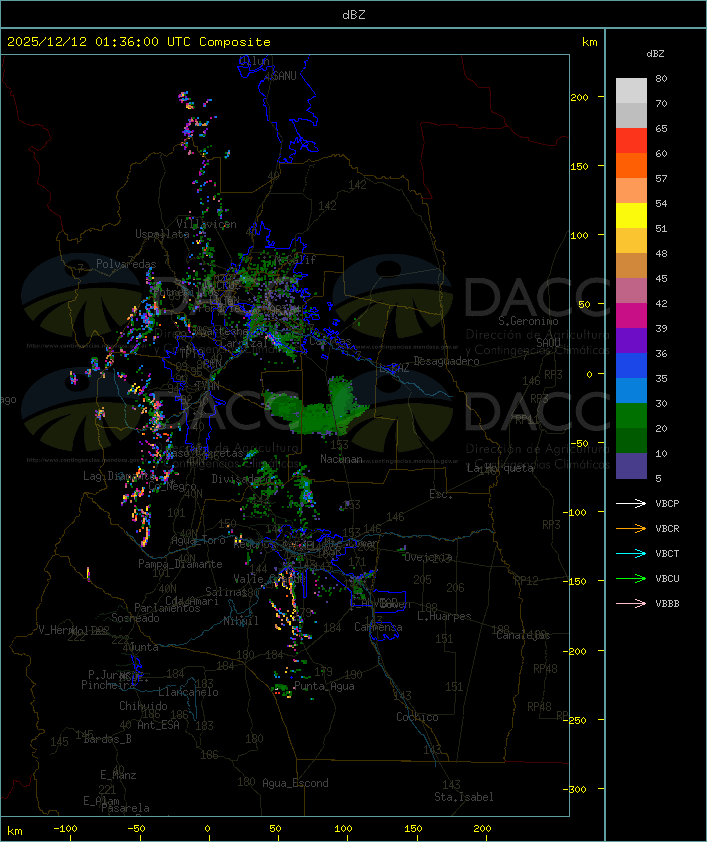Click the L.Huarpes map label
This screenshot has width=707, height=842.
444,616
